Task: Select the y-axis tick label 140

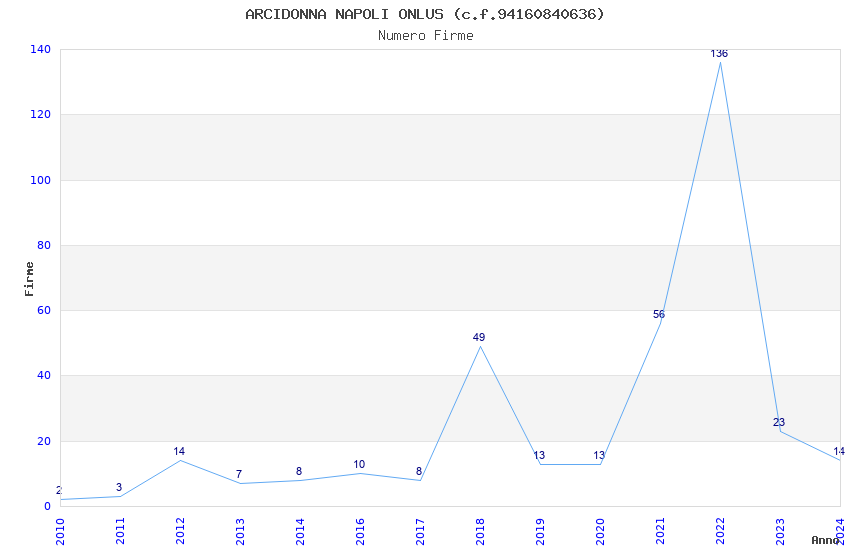Action: tap(41, 49)
